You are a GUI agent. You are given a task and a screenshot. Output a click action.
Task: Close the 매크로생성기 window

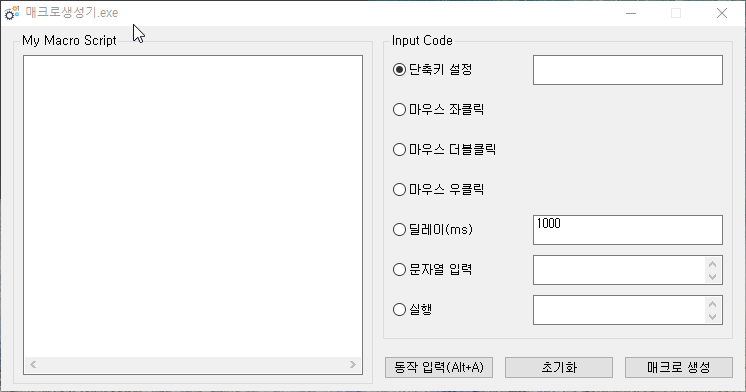tap(722, 13)
